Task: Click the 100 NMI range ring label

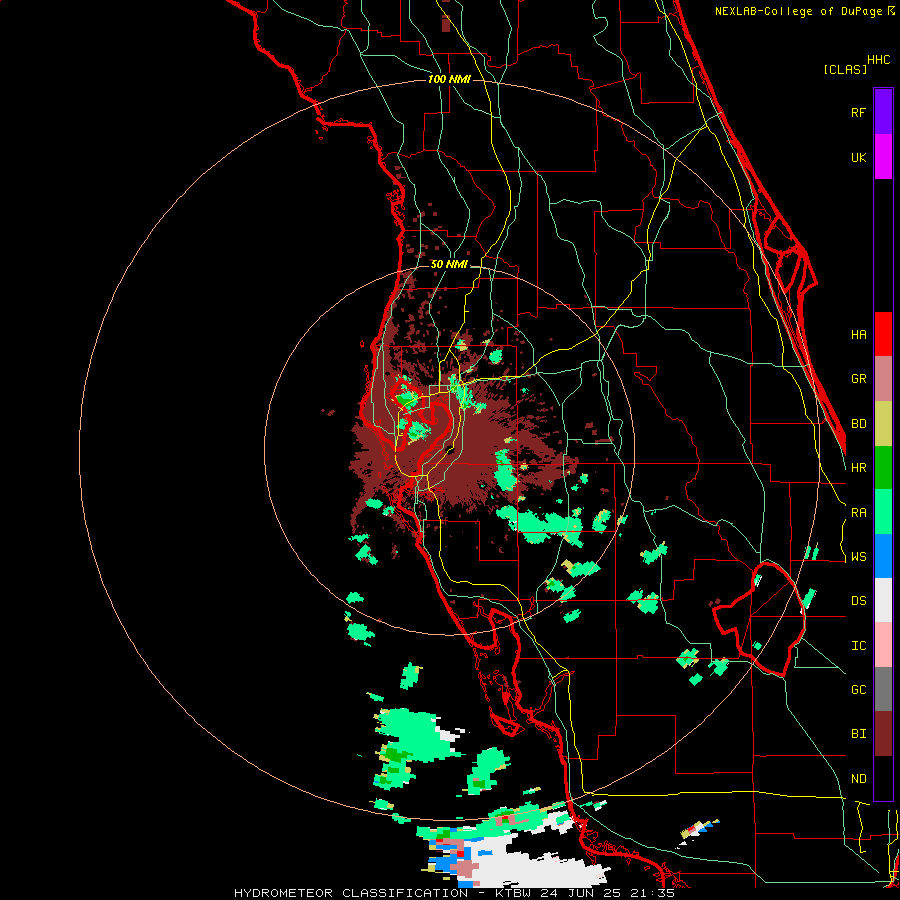Action: pyautogui.click(x=449, y=79)
